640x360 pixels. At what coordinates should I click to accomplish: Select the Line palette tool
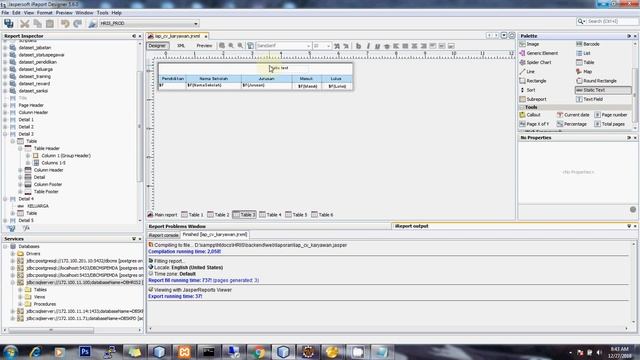pos(527,71)
